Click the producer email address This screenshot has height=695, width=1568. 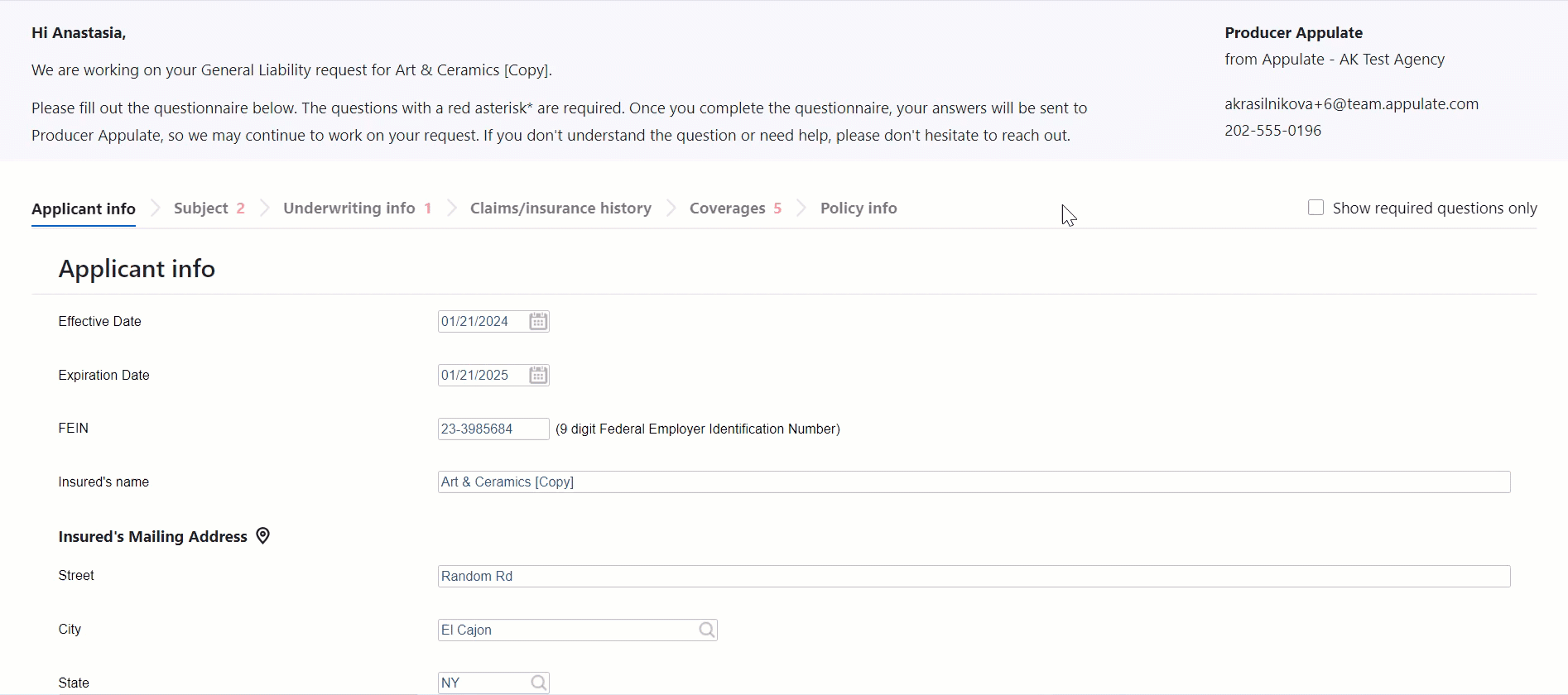(1351, 104)
